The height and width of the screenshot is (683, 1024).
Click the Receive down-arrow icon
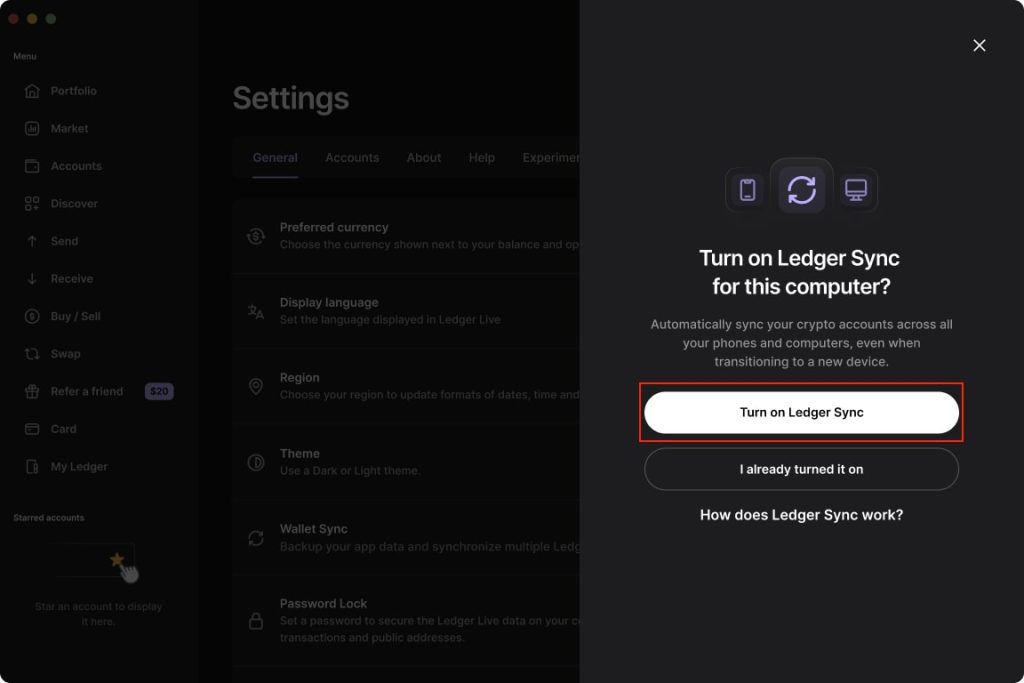pos(32,279)
